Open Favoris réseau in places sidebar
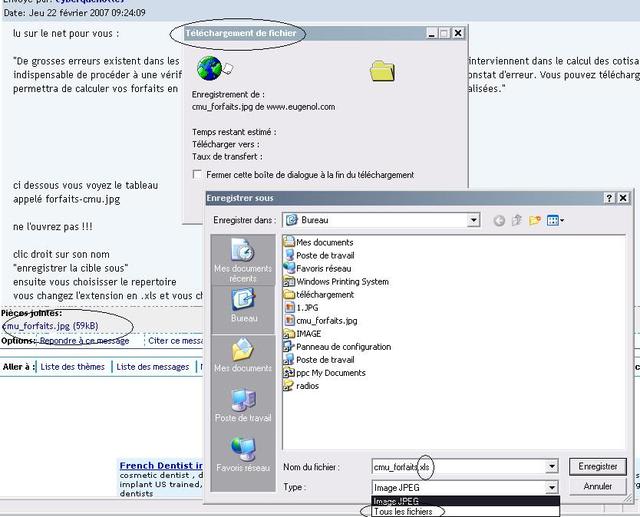This screenshot has width=640, height=517. [243, 455]
